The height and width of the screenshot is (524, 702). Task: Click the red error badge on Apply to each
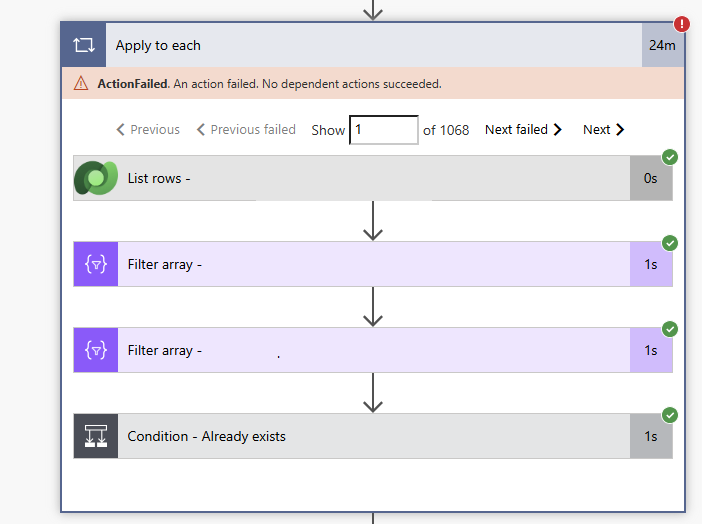tap(681, 24)
